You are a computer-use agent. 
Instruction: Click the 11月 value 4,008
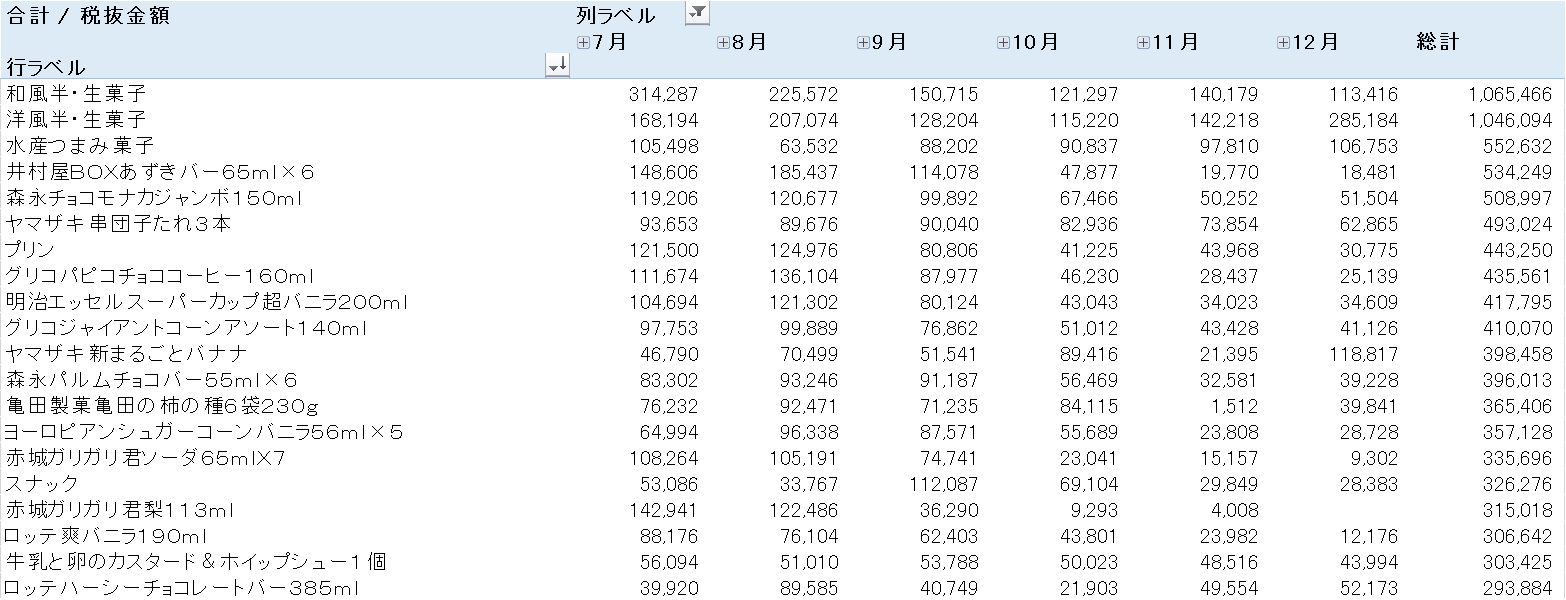1234,510
